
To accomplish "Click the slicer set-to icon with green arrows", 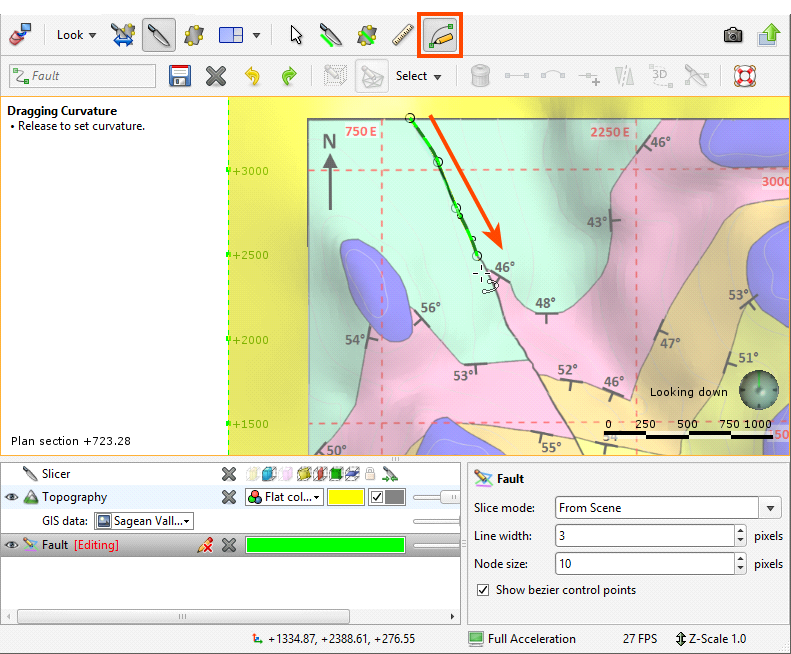I will pos(389,474).
